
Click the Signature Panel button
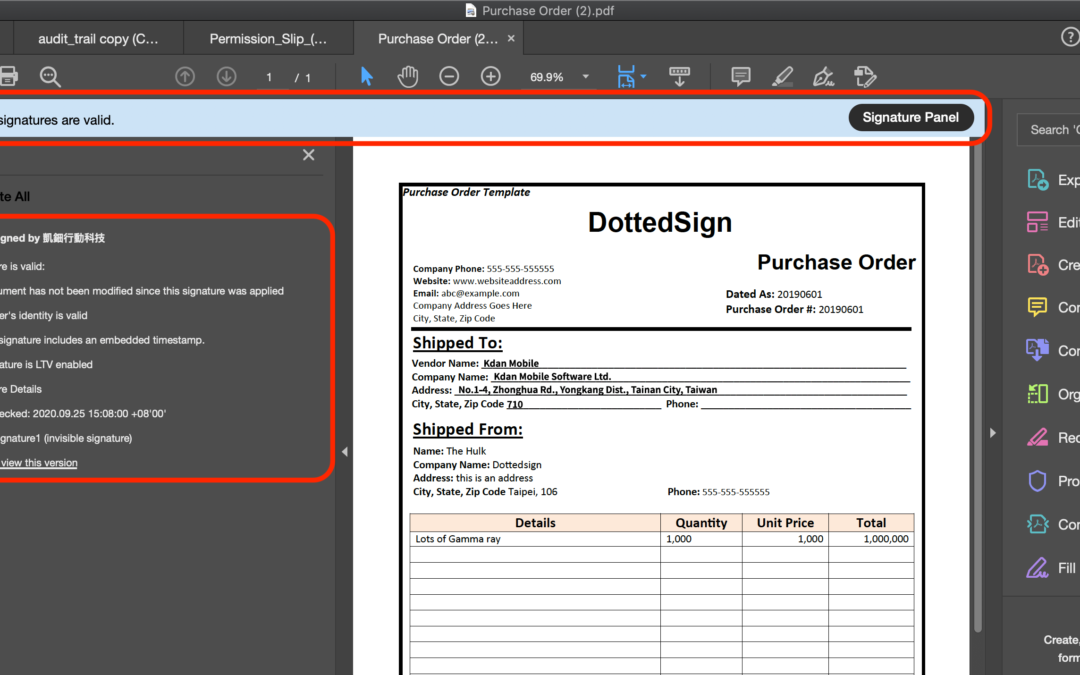[910, 117]
